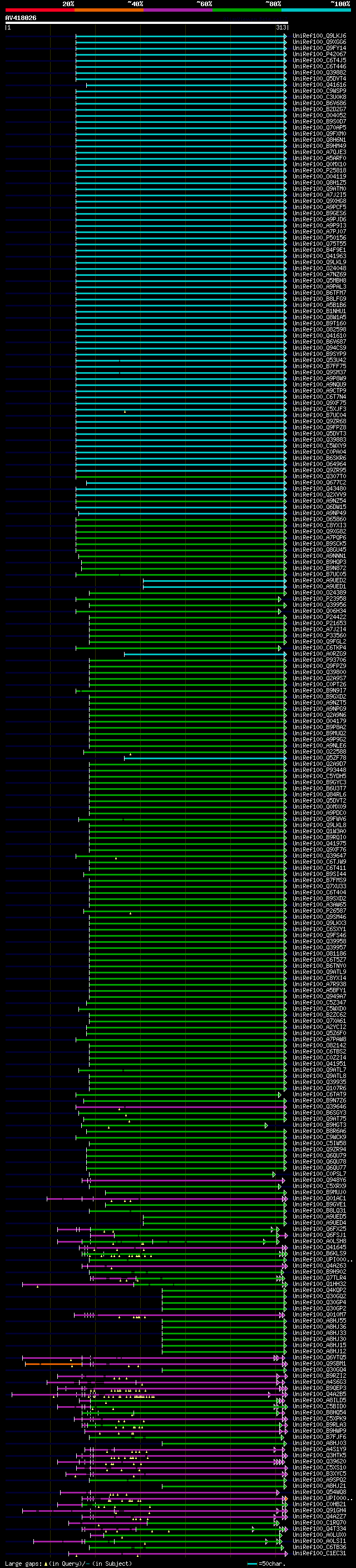This screenshot has width=356, height=1568.
Task: Click the cyan alignment bar of UniRef100_Q5ZF78
Action: pyautogui.click(x=205, y=759)
